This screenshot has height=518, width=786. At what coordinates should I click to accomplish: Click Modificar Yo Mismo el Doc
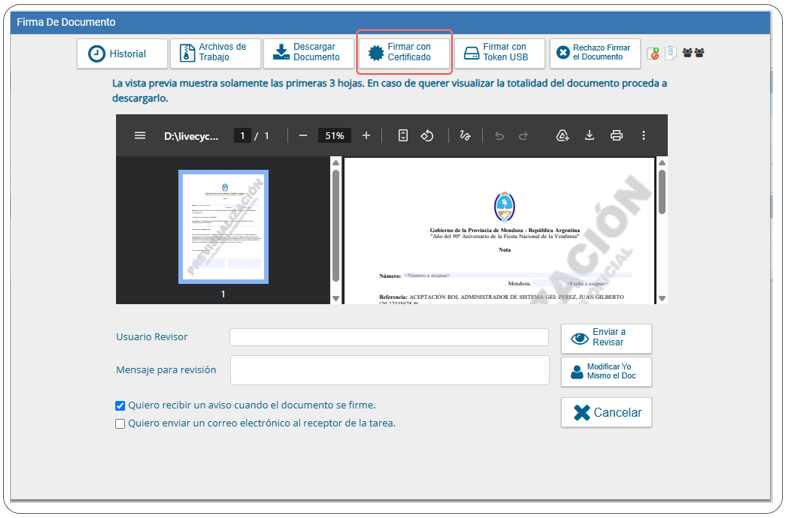(606, 372)
